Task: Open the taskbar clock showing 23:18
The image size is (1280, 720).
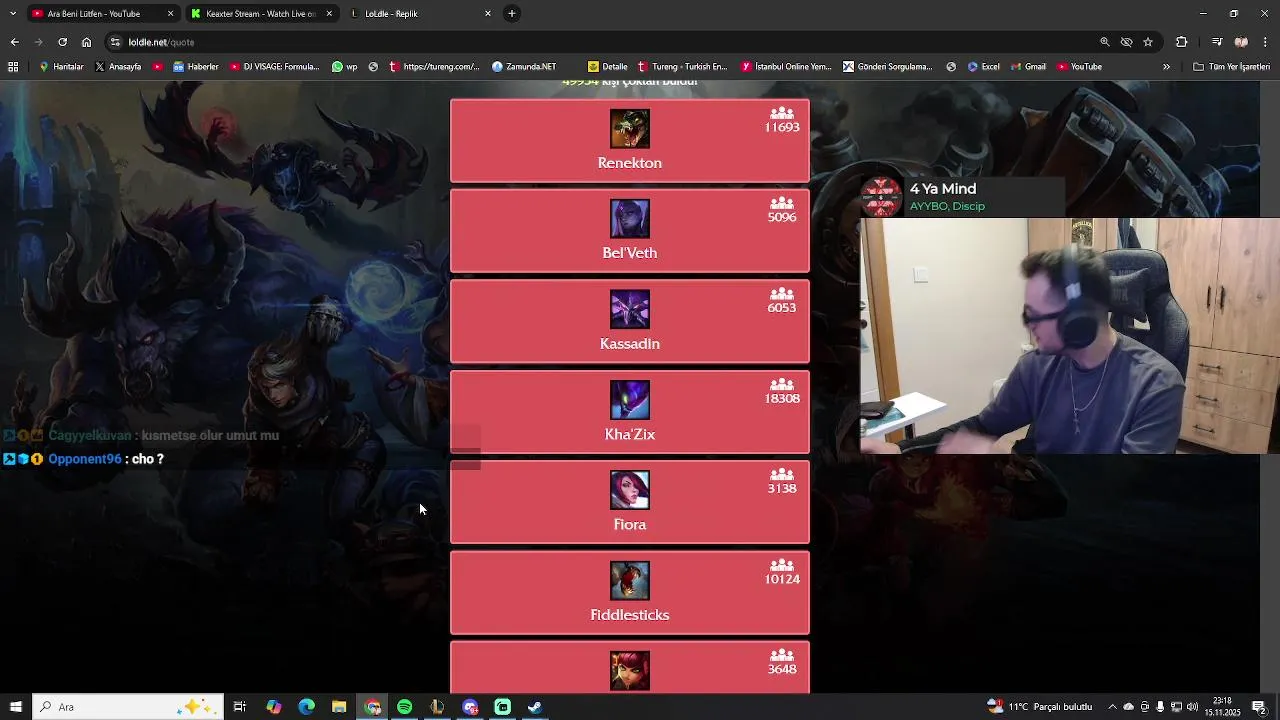Action: pyautogui.click(x=1222, y=707)
